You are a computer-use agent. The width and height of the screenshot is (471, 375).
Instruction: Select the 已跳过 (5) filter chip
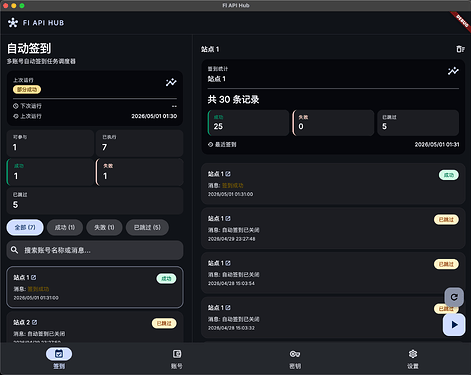[x=147, y=227]
